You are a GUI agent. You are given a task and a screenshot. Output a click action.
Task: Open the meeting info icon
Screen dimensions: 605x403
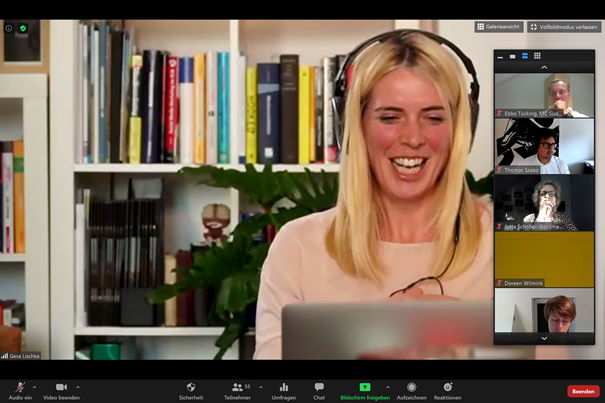tap(9, 28)
